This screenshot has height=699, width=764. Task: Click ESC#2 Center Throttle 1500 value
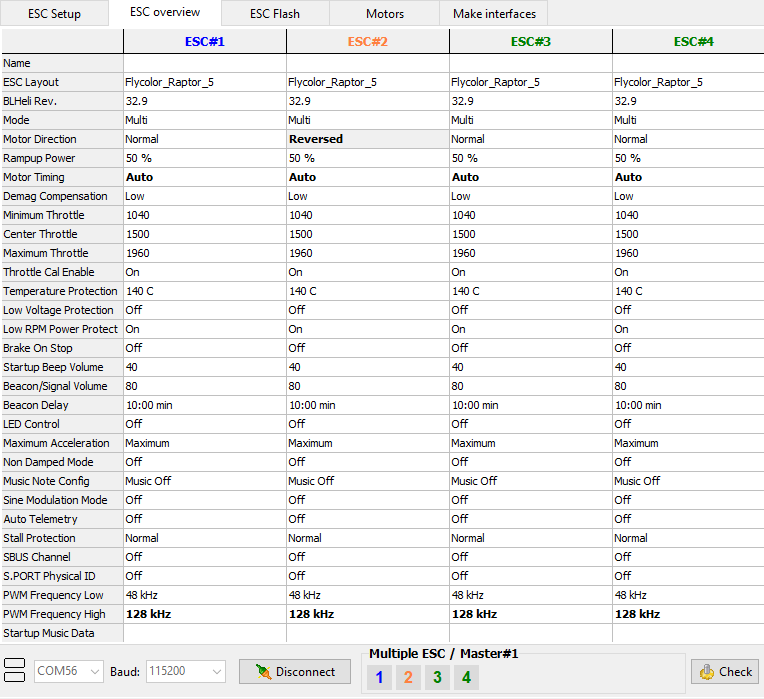(368, 234)
